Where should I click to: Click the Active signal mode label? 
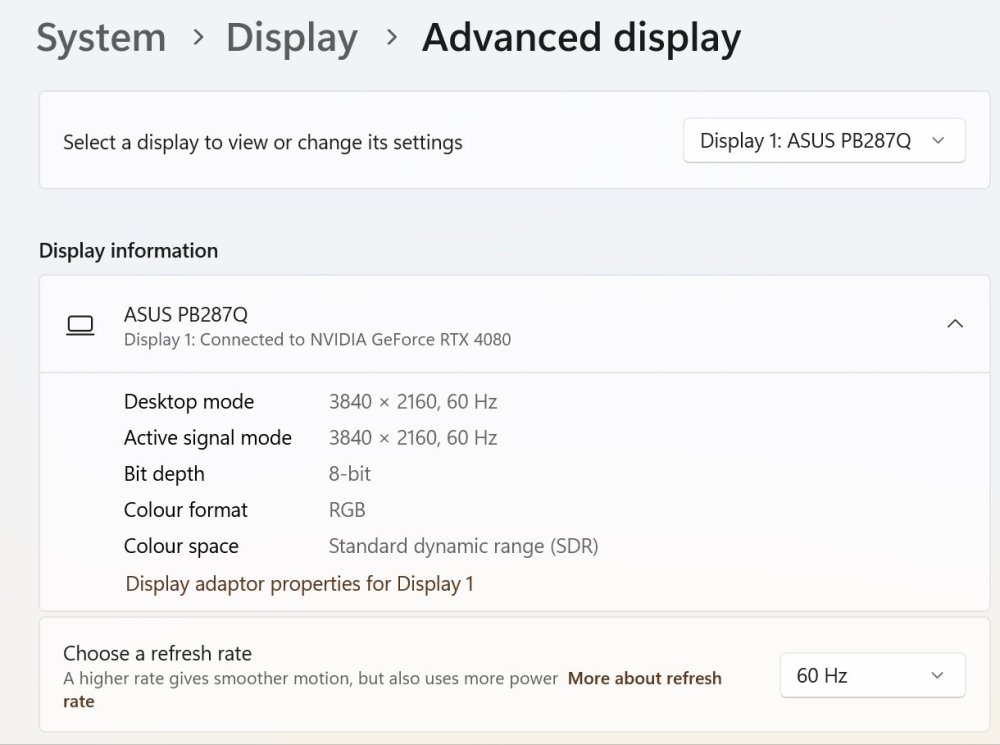pos(208,438)
